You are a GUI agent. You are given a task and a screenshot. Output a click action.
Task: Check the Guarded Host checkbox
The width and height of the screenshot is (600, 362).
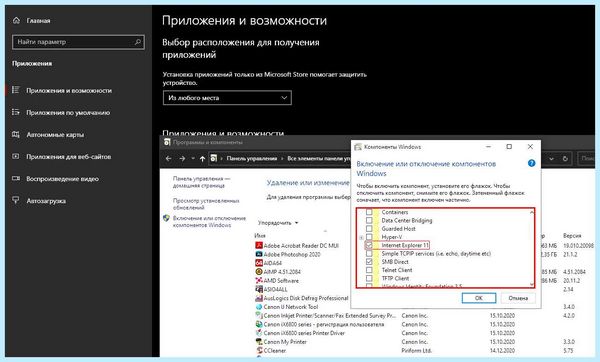pos(369,228)
